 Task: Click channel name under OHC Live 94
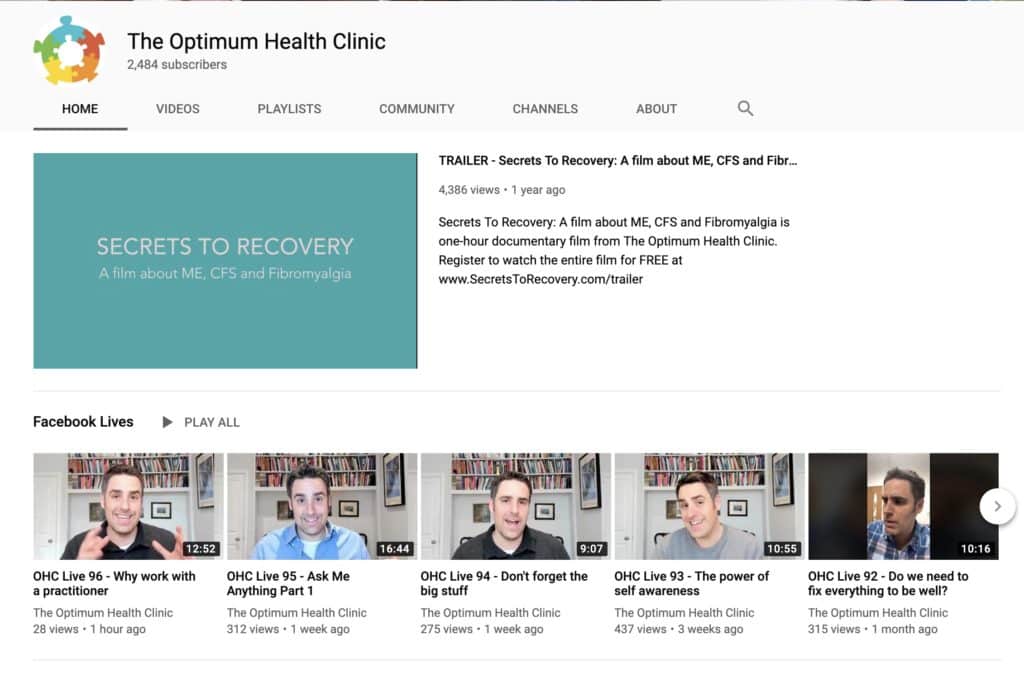point(490,613)
